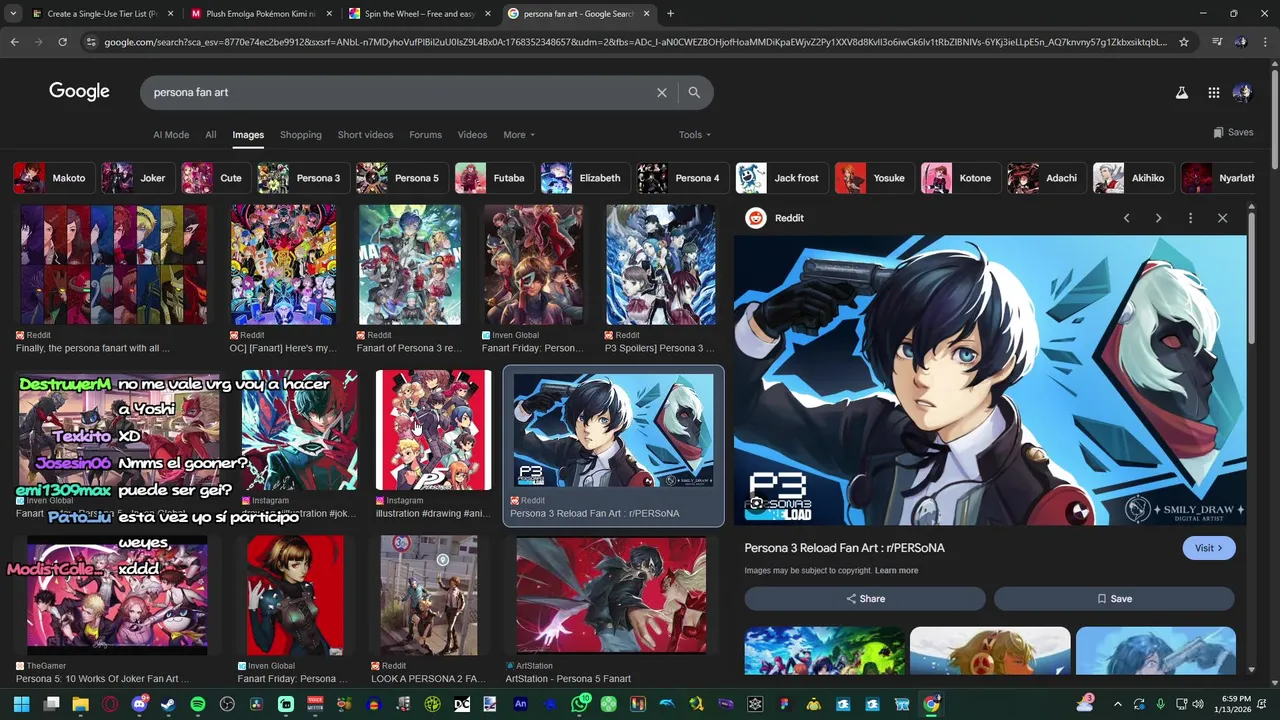Open the 'P3 Spoilers] Persona 3' thumbnail
Image resolution: width=1280 pixels, height=720 pixels.
[x=661, y=265]
